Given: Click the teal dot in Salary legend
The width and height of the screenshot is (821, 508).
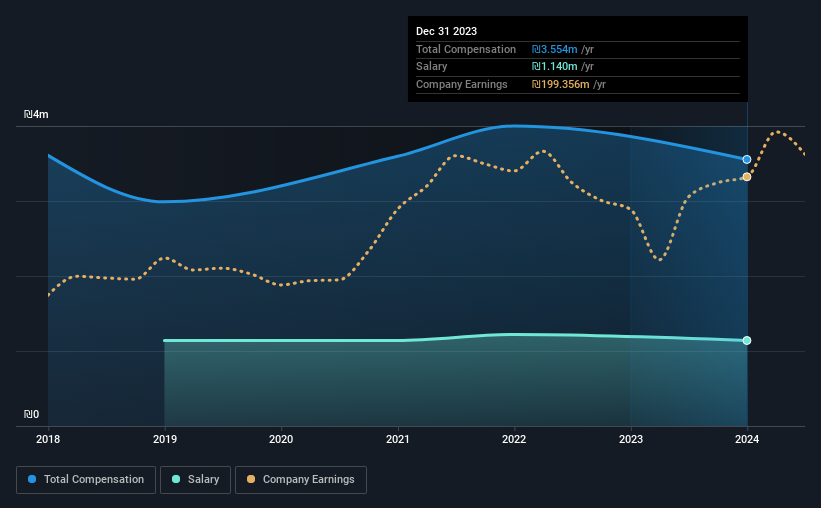Looking at the screenshot, I should pyautogui.click(x=176, y=479).
